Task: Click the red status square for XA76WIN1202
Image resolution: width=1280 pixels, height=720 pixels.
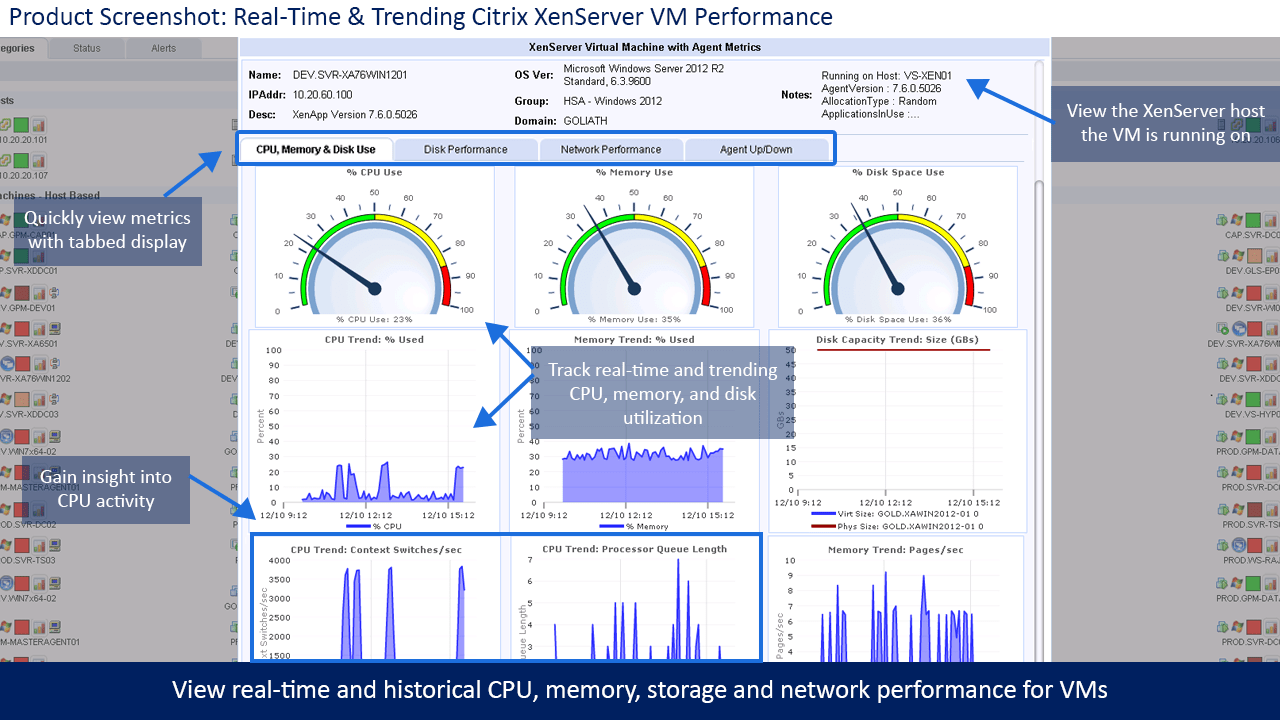Action: [x=23, y=364]
